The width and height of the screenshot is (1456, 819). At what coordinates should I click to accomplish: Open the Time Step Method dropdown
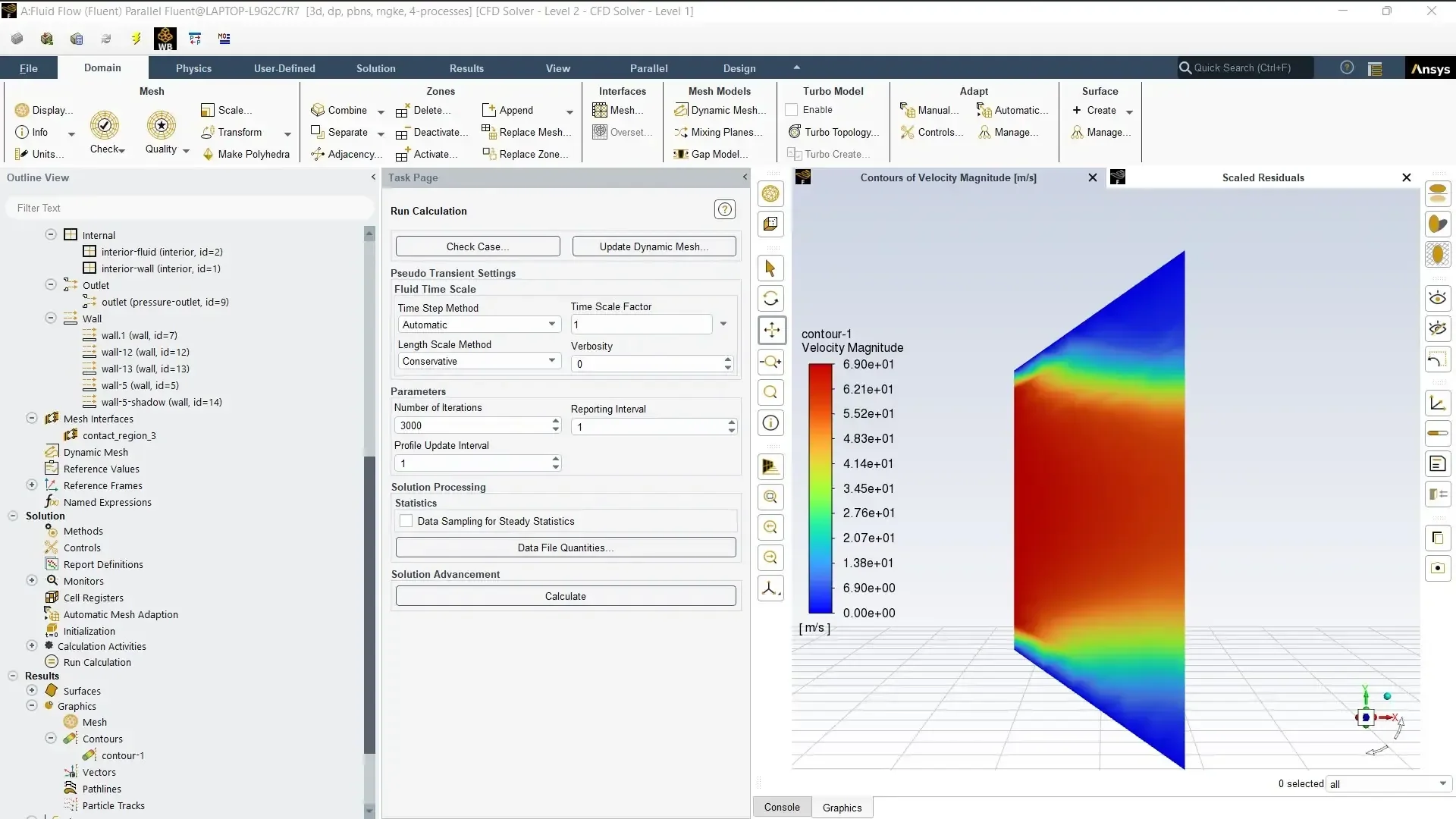click(x=479, y=325)
